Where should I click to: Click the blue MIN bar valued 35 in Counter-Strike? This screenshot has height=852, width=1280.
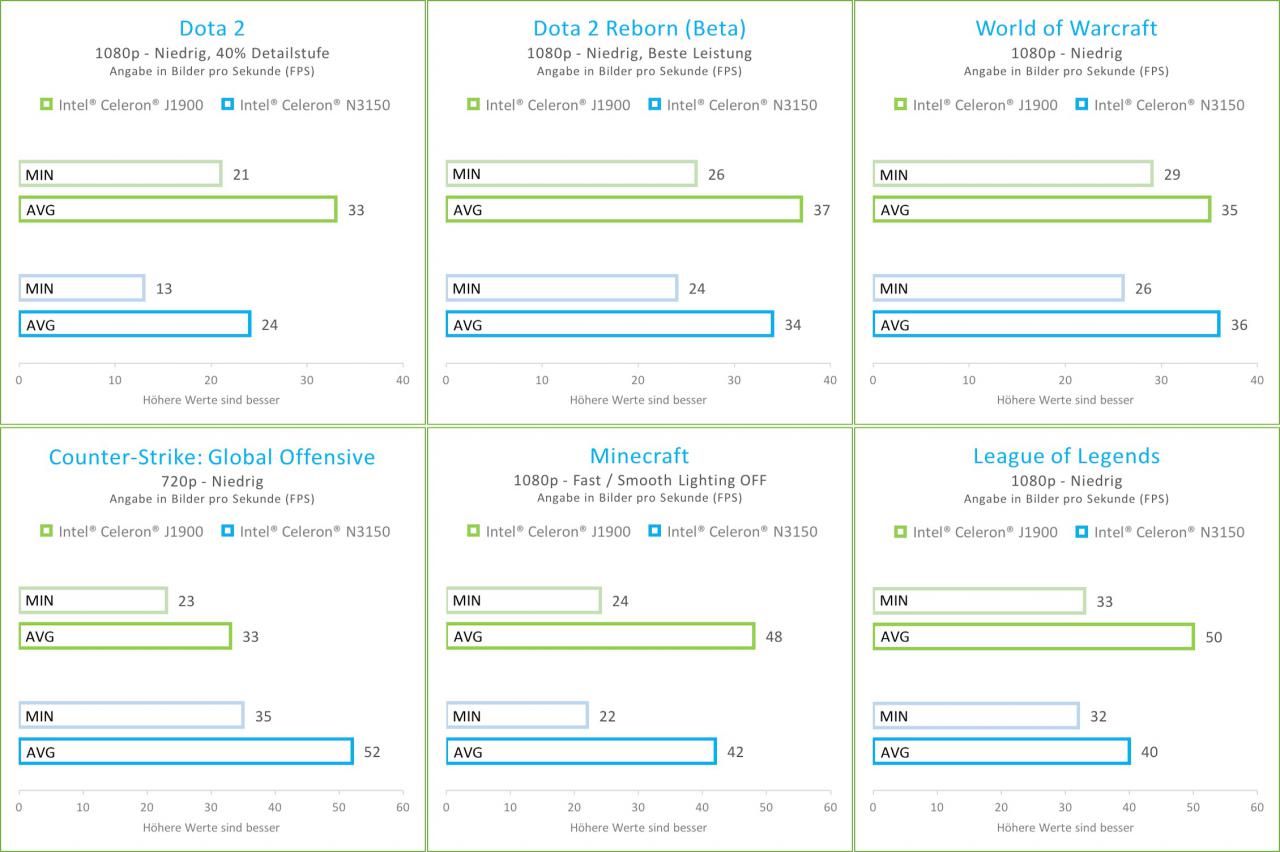131,716
